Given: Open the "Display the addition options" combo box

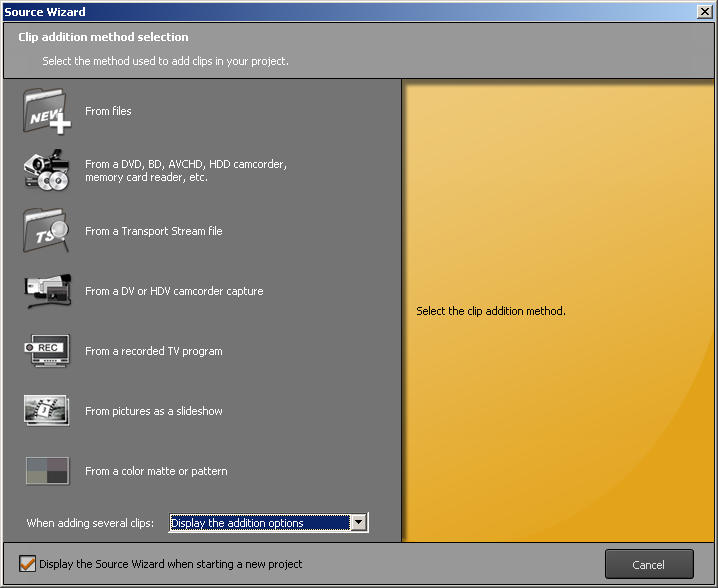Looking at the screenshot, I should point(259,523).
